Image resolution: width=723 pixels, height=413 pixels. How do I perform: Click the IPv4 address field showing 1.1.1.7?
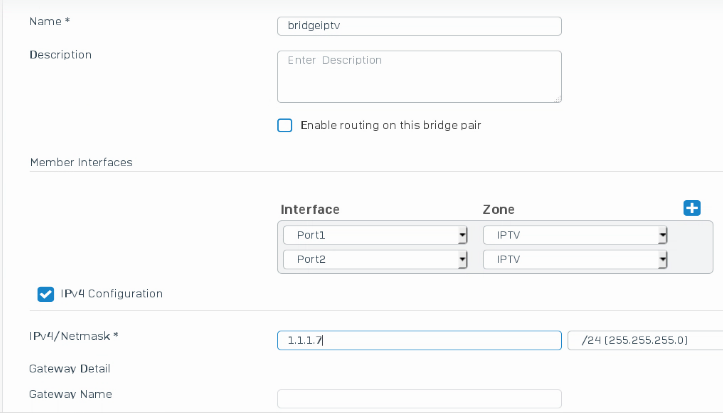click(x=419, y=340)
